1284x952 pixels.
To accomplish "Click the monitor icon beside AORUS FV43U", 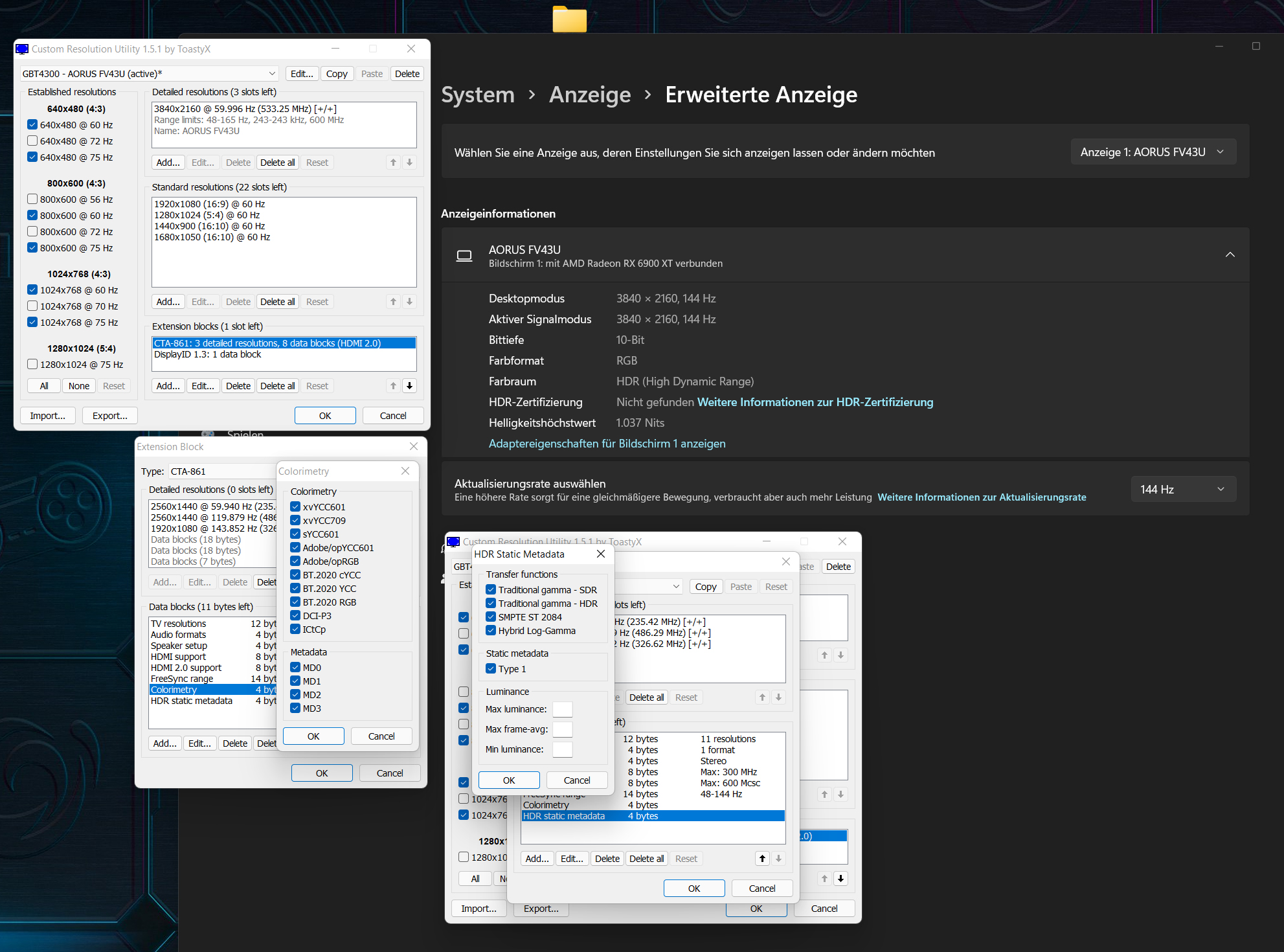I will coord(464,256).
